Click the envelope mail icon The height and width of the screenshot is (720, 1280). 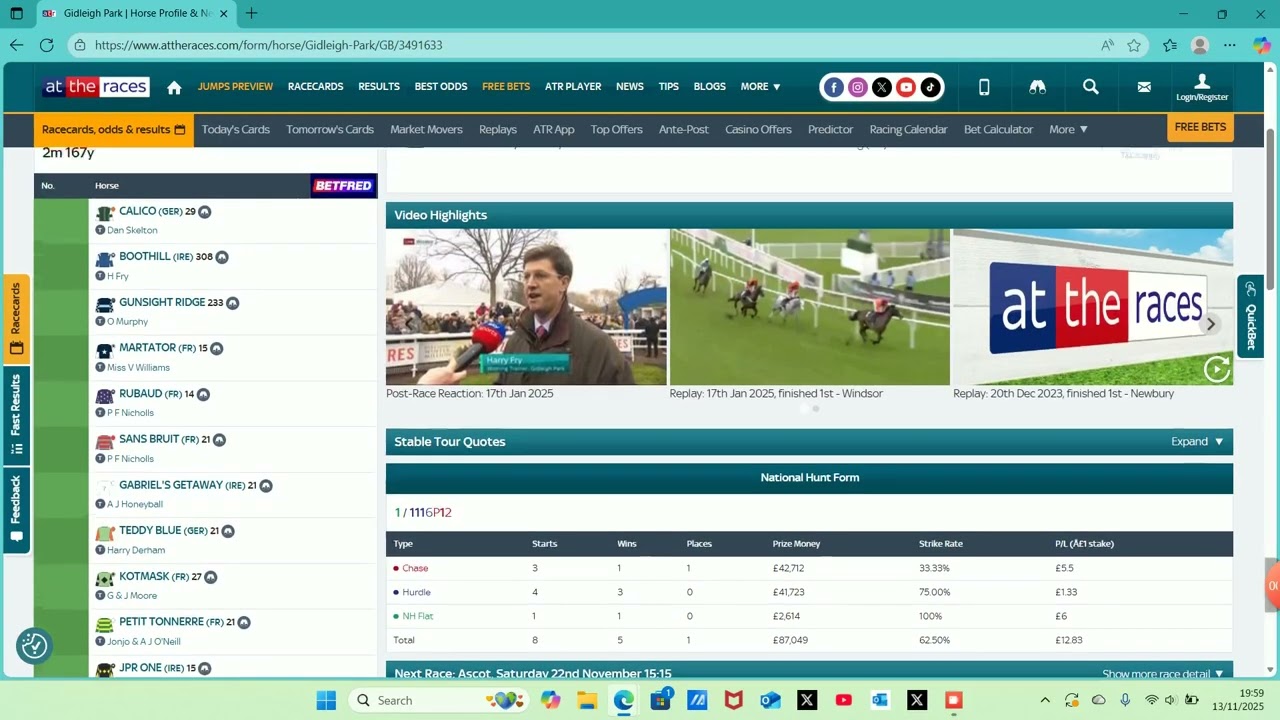click(x=1144, y=87)
